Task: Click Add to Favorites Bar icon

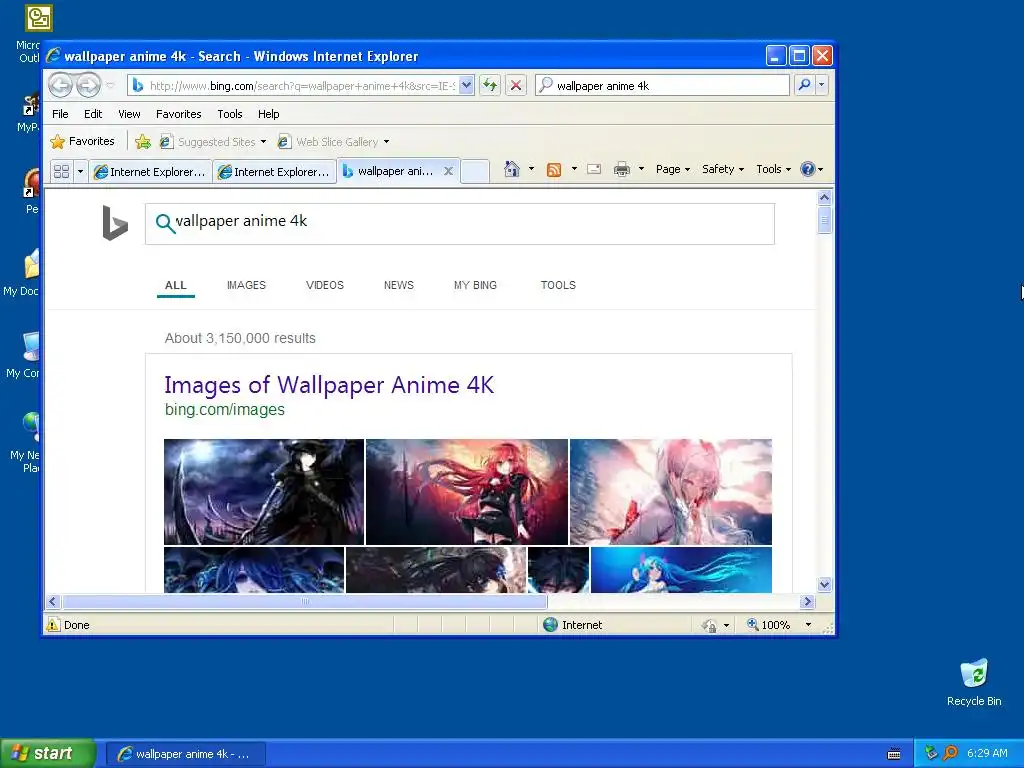Action: click(143, 142)
